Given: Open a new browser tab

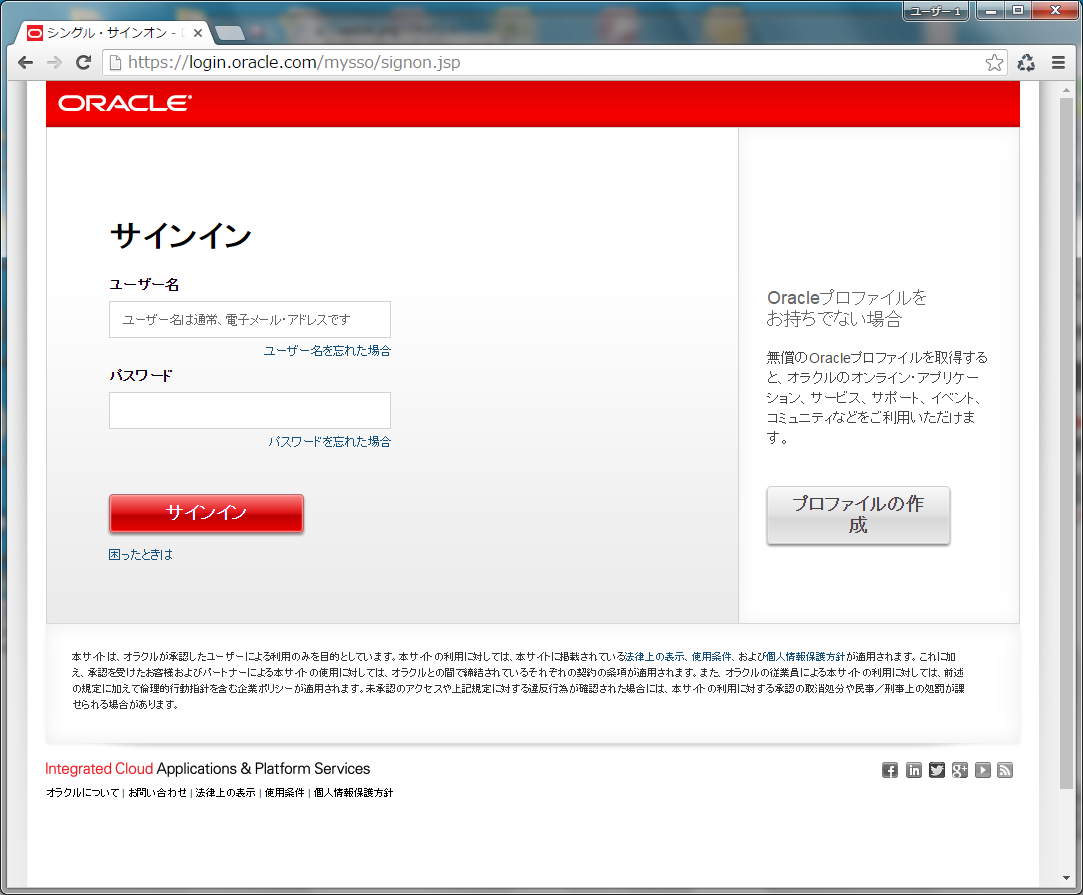Looking at the screenshot, I should tap(230, 32).
